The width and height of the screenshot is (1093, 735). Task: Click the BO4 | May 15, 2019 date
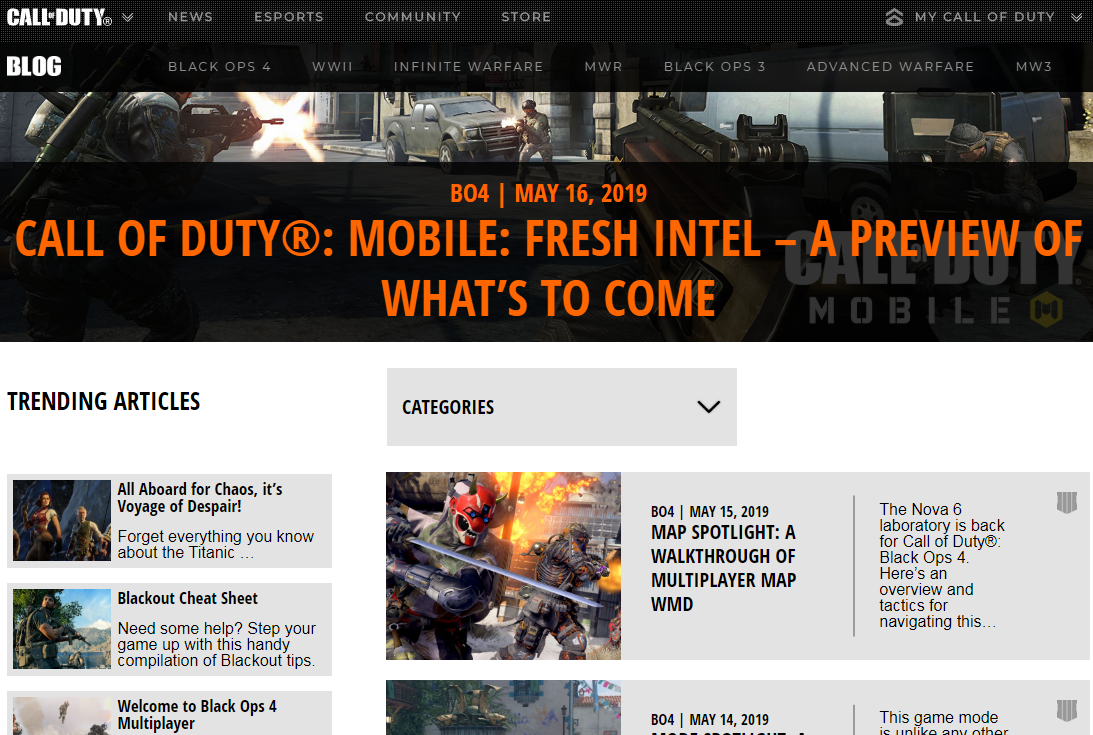click(710, 511)
